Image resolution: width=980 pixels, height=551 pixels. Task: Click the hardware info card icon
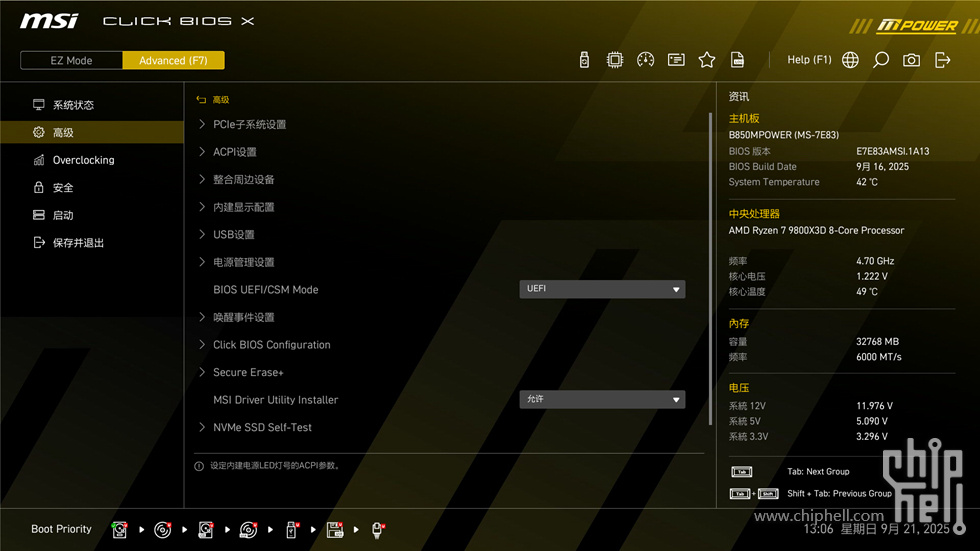click(676, 60)
